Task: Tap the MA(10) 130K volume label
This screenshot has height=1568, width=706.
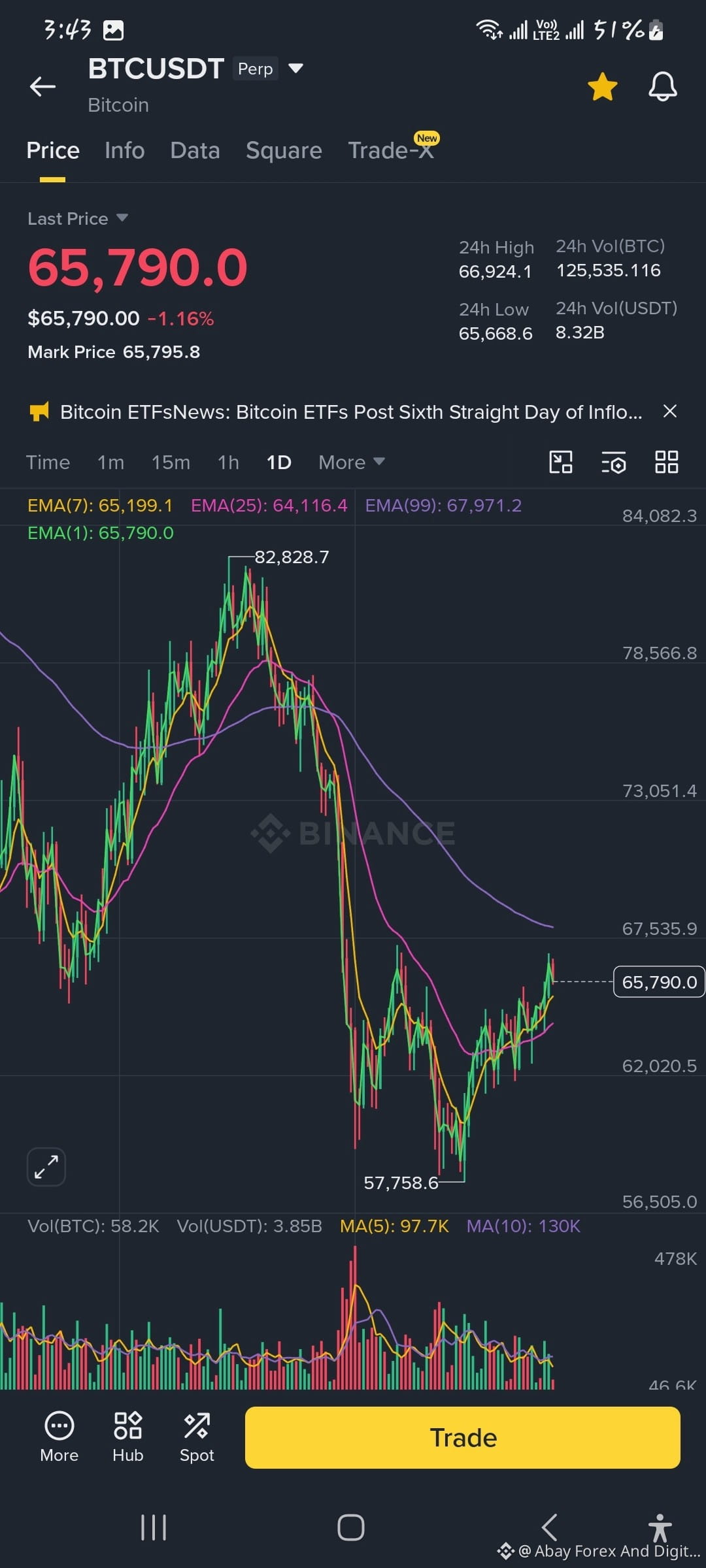Action: coord(523,1226)
